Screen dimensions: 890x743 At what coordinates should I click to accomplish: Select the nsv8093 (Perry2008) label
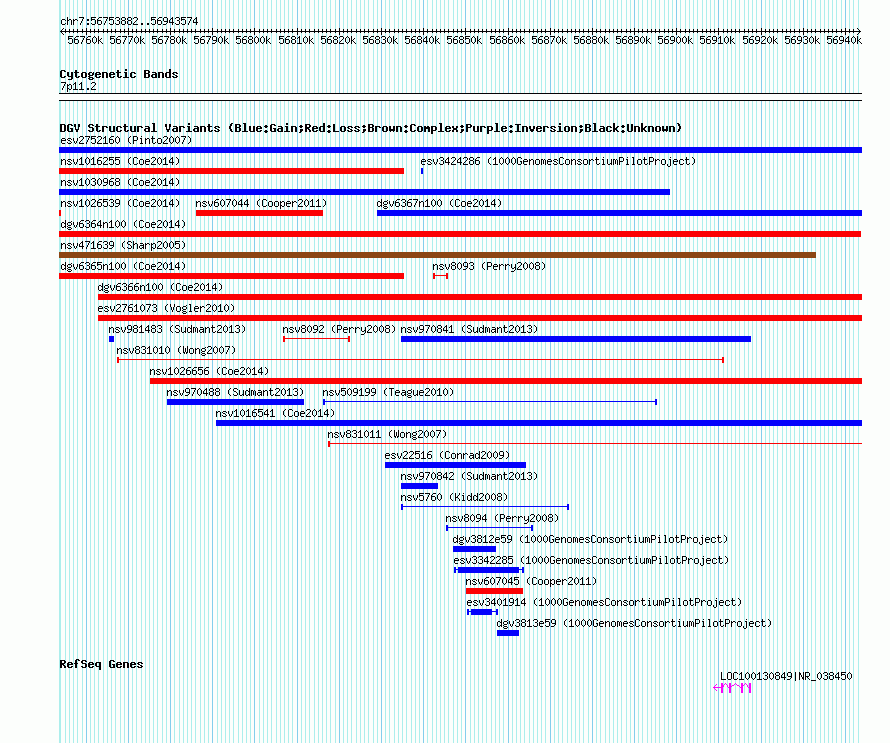click(x=489, y=266)
